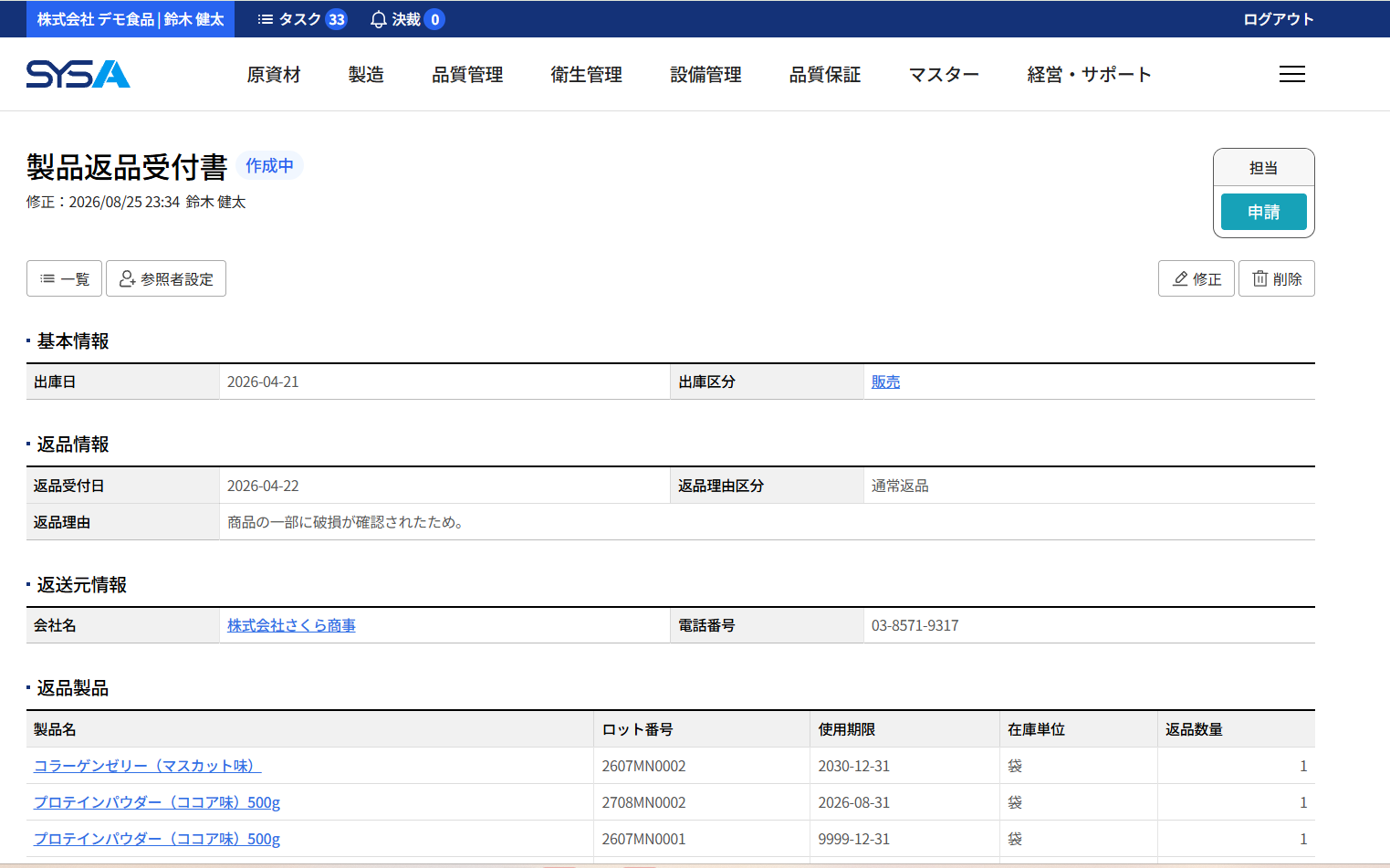Select the 出庫日 value 2026-04-21
The width and height of the screenshot is (1390, 868).
pos(263,382)
